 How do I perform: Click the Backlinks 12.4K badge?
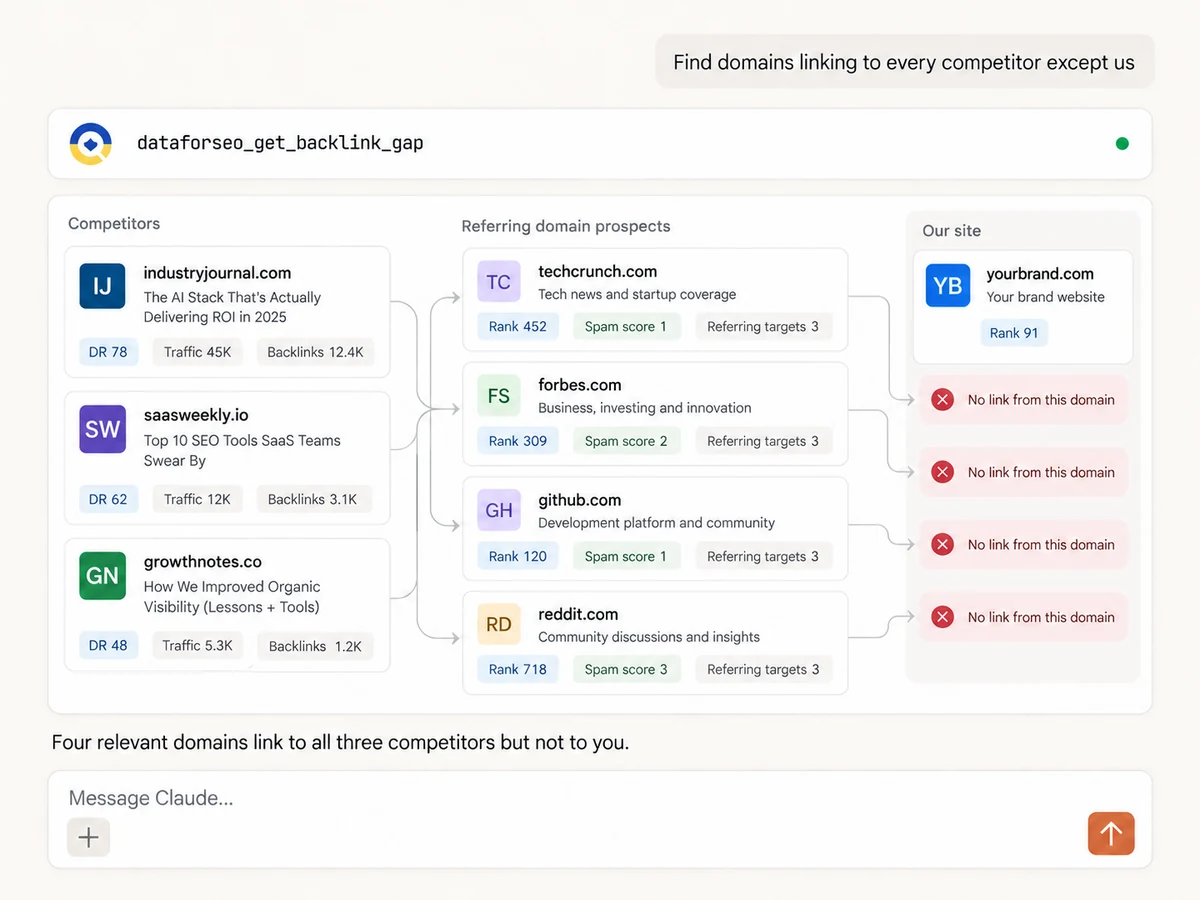[315, 352]
